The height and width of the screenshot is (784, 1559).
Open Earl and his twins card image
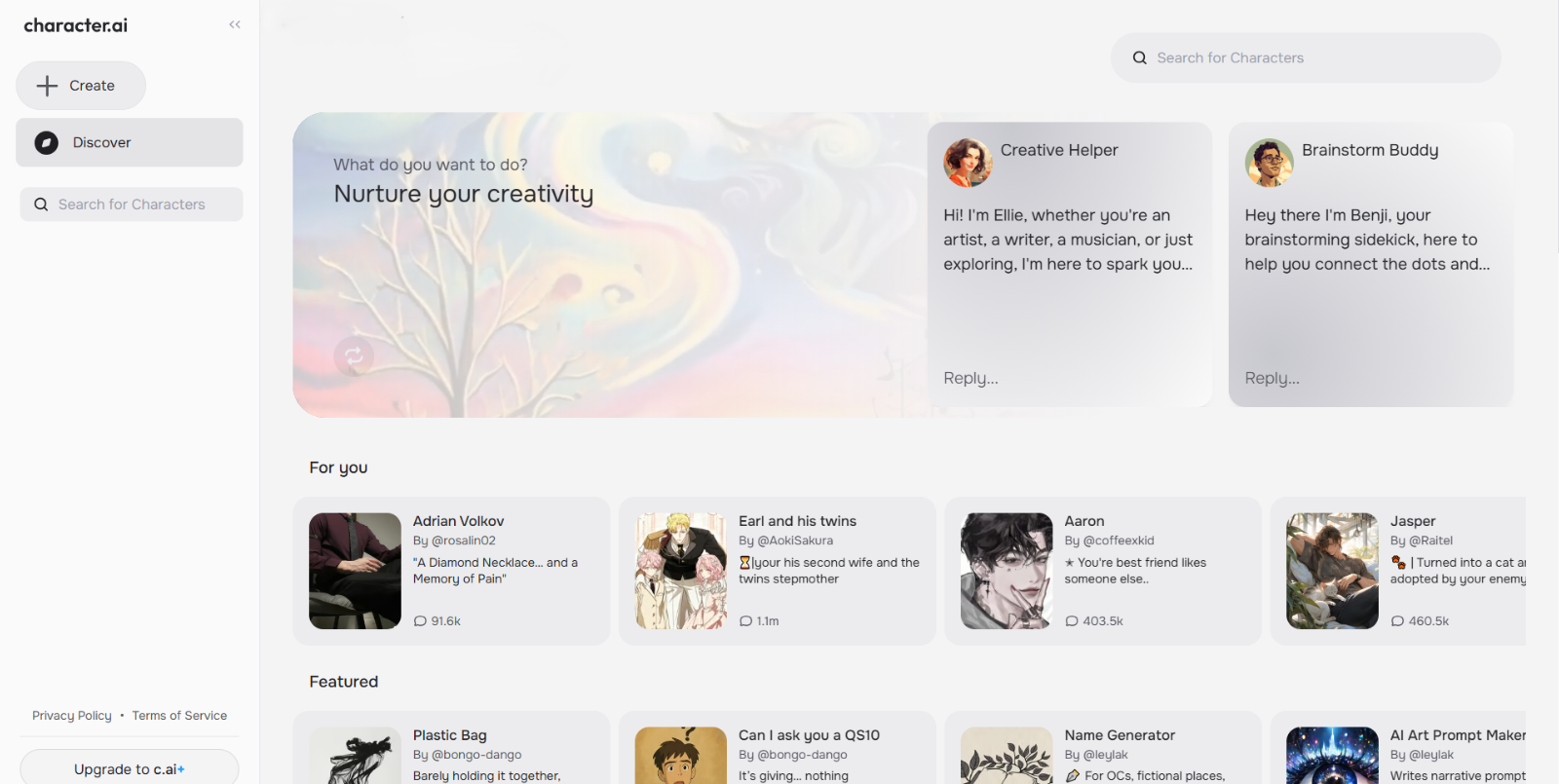click(681, 571)
